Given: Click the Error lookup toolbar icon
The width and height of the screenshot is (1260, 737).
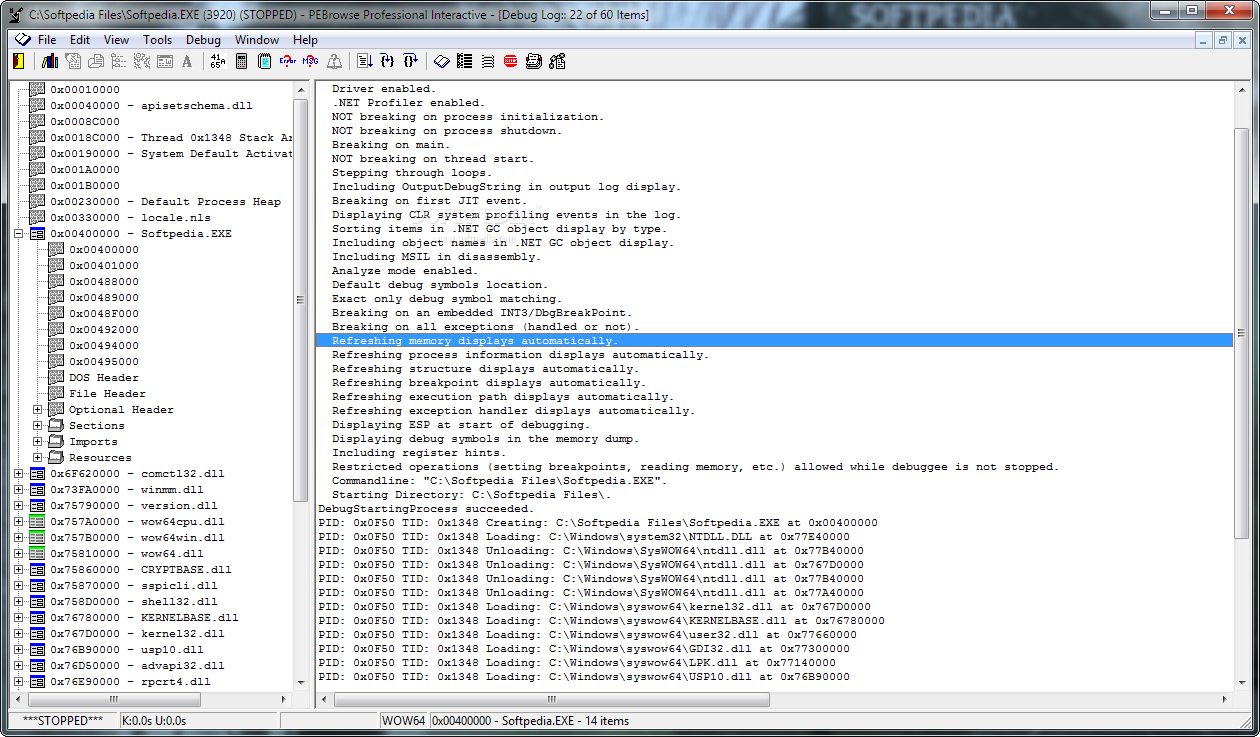Looking at the screenshot, I should click(x=288, y=61).
